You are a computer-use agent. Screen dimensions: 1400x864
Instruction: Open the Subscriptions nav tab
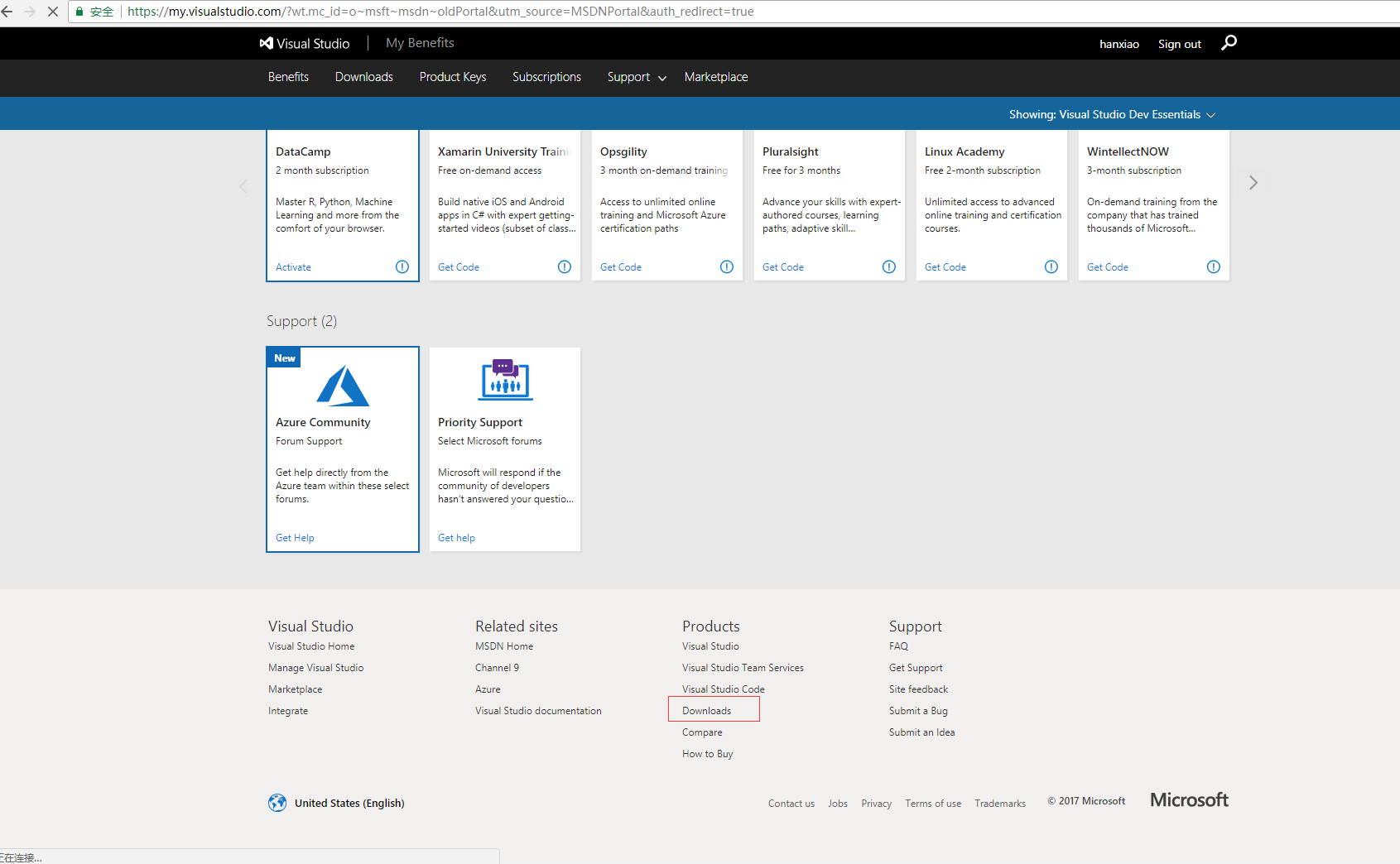click(546, 77)
